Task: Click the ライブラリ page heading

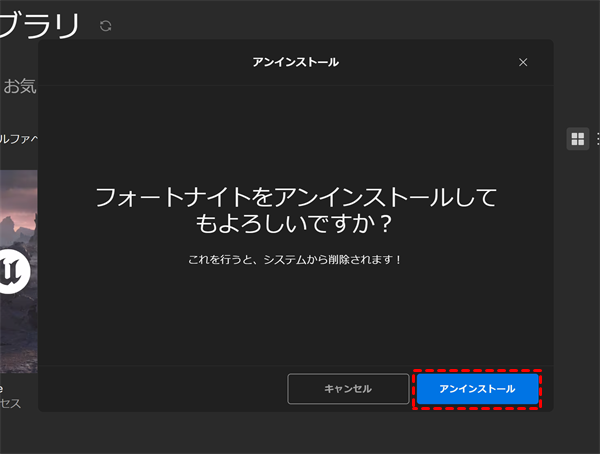Action: [40, 26]
